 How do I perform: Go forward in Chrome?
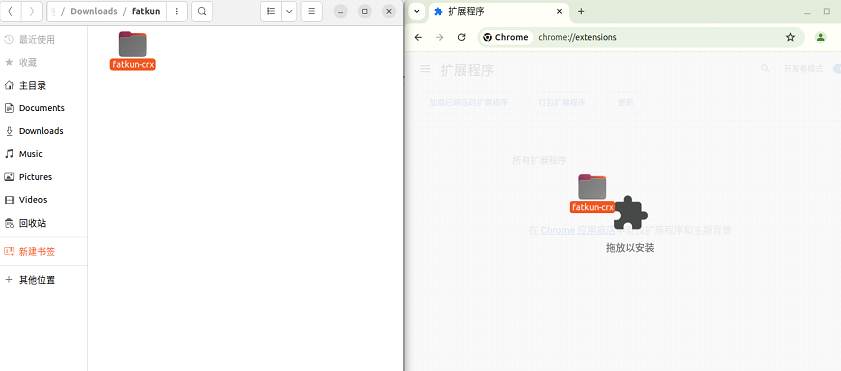(x=440, y=37)
